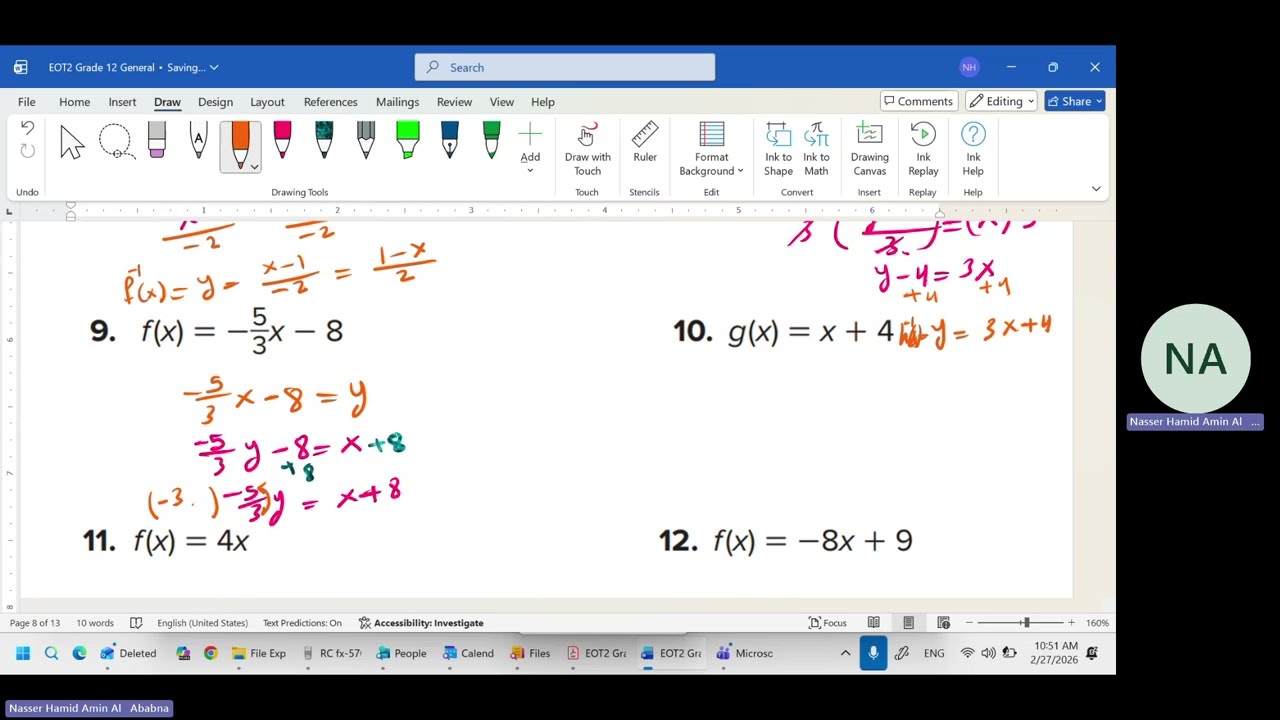Click the Search box
Image resolution: width=1280 pixels, height=720 pixels.
[565, 67]
